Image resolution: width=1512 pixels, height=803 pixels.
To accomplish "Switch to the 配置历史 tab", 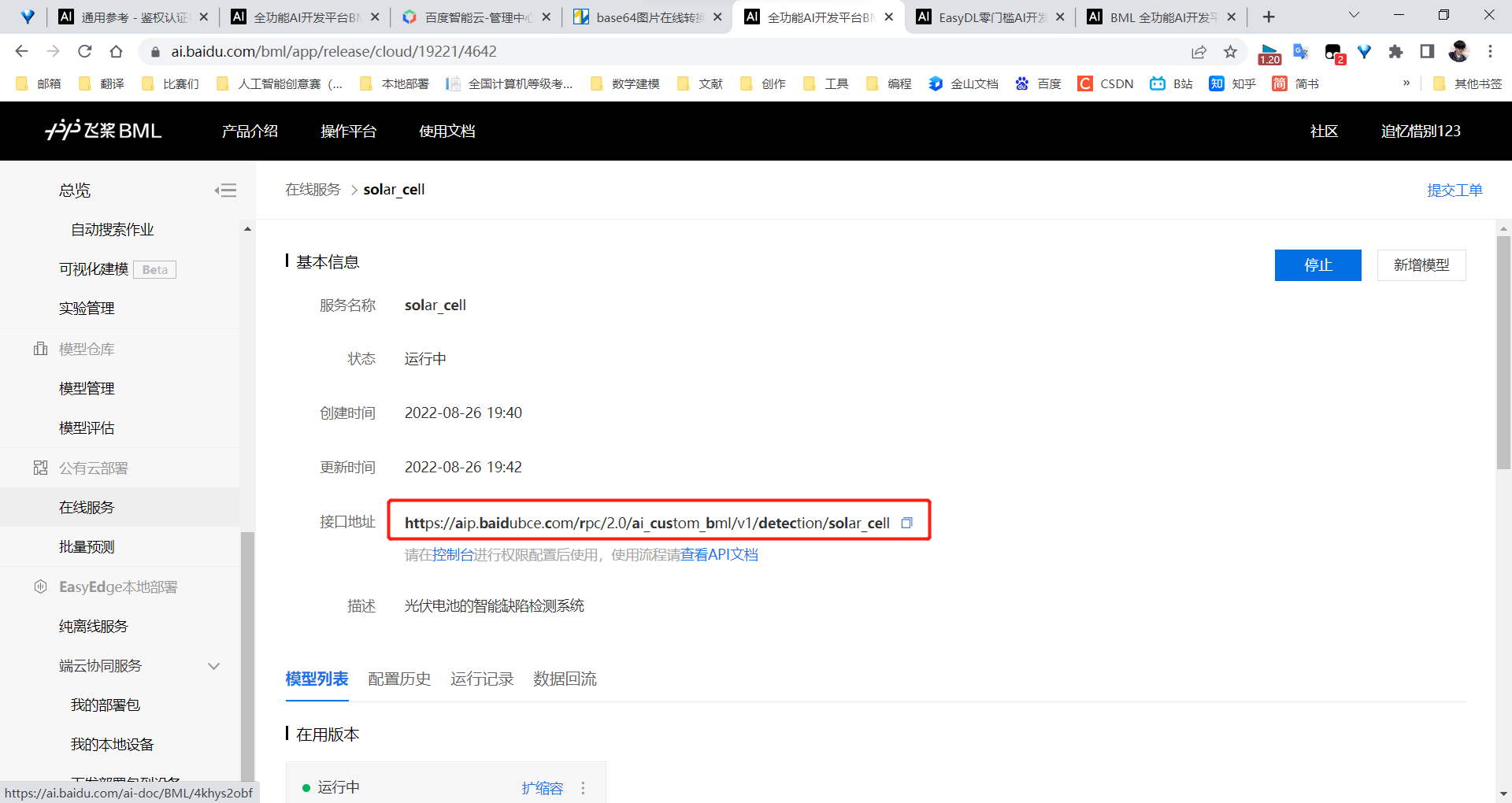I will coord(398,679).
